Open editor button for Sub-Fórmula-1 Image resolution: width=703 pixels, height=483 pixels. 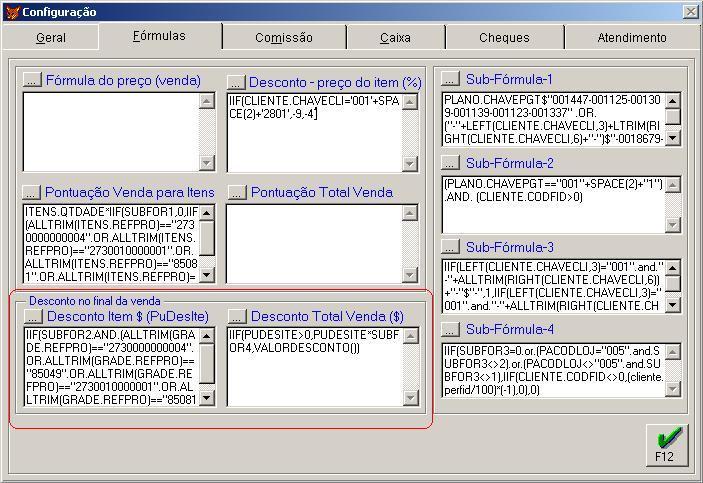[x=450, y=79]
